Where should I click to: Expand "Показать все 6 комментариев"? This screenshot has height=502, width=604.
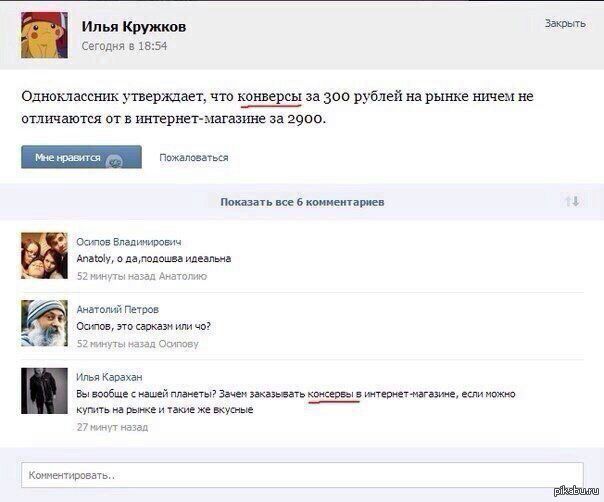[302, 201]
